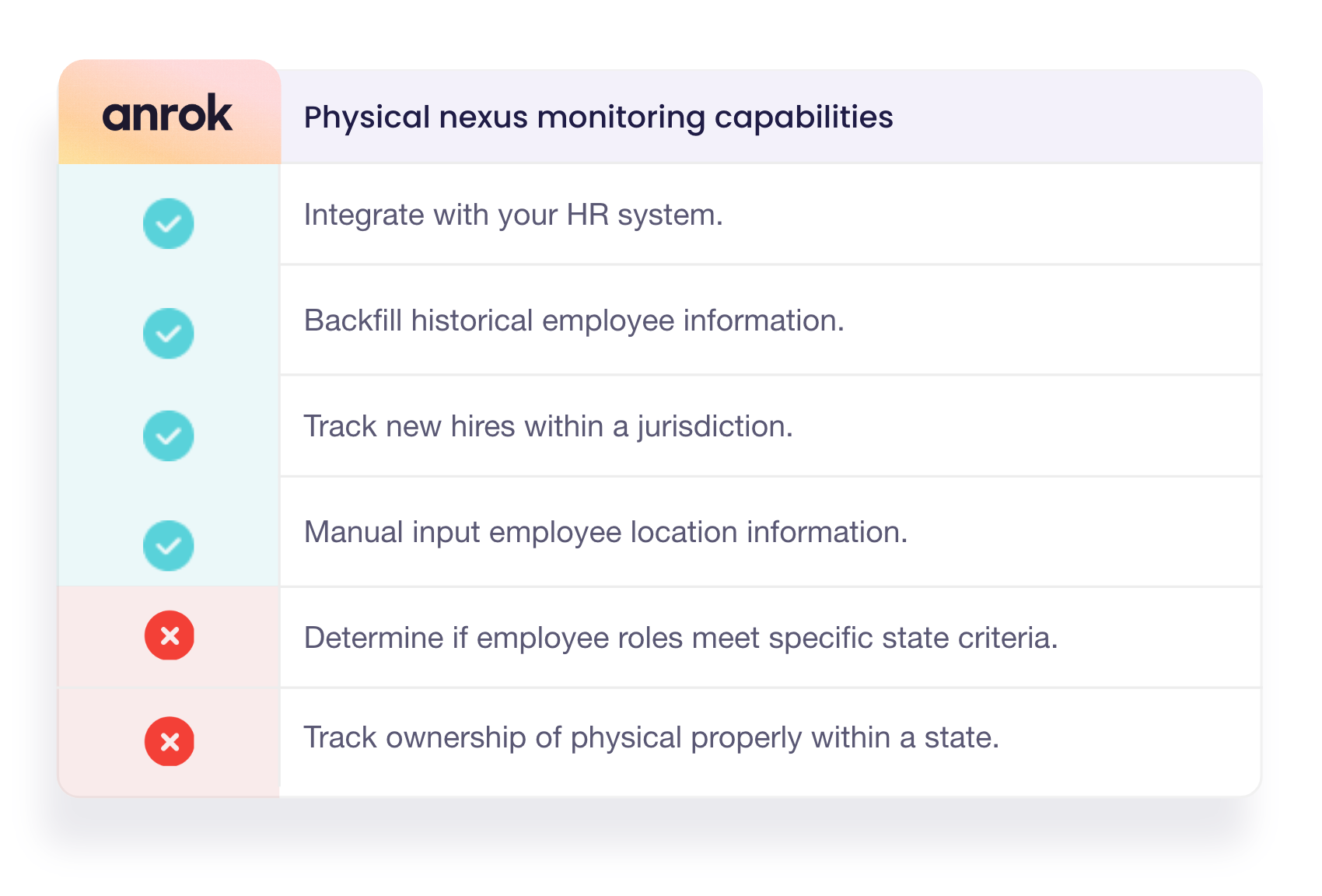Screen dimensions: 1322x896
Task: Click the anrok logo
Action: 167,114
